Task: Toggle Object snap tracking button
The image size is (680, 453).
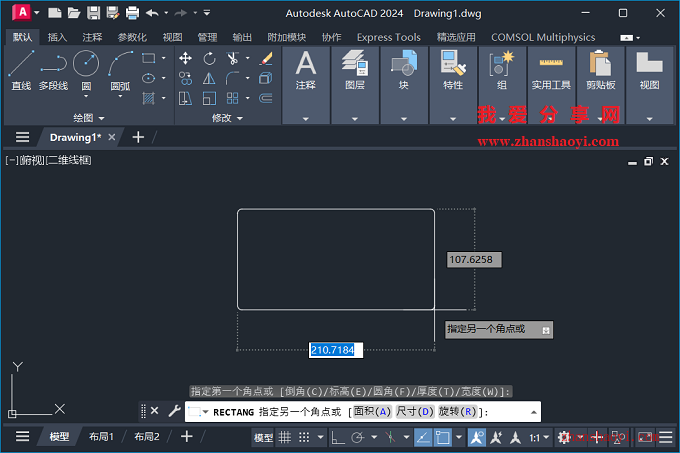Action: tap(423, 437)
